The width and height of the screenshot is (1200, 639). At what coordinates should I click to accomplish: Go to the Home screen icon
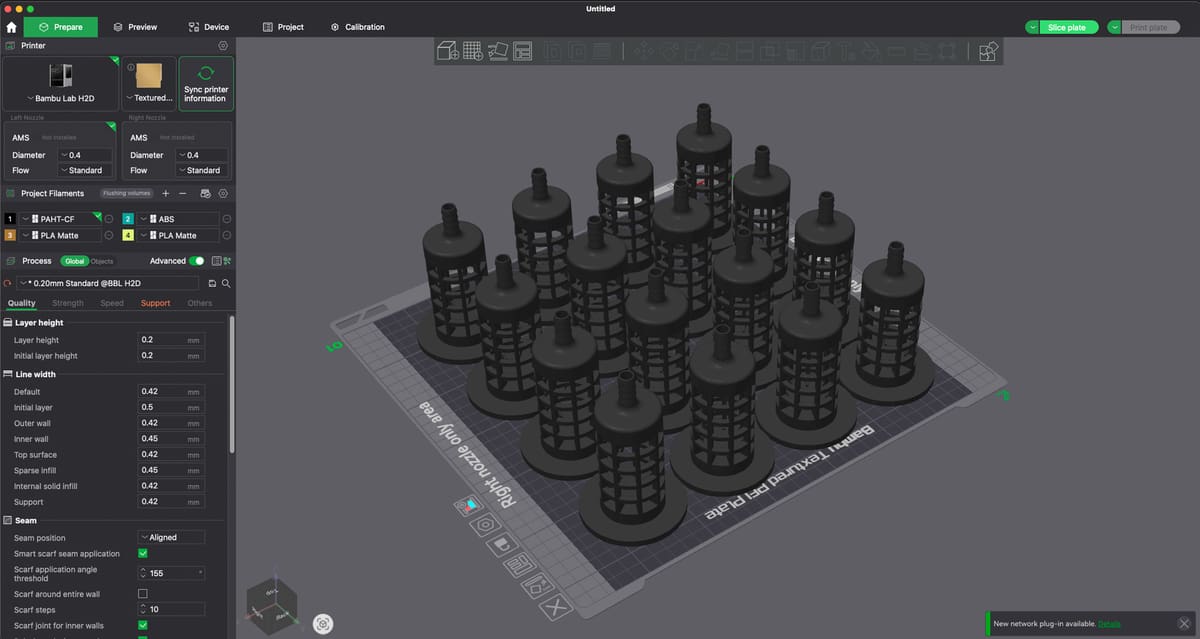tap(12, 27)
